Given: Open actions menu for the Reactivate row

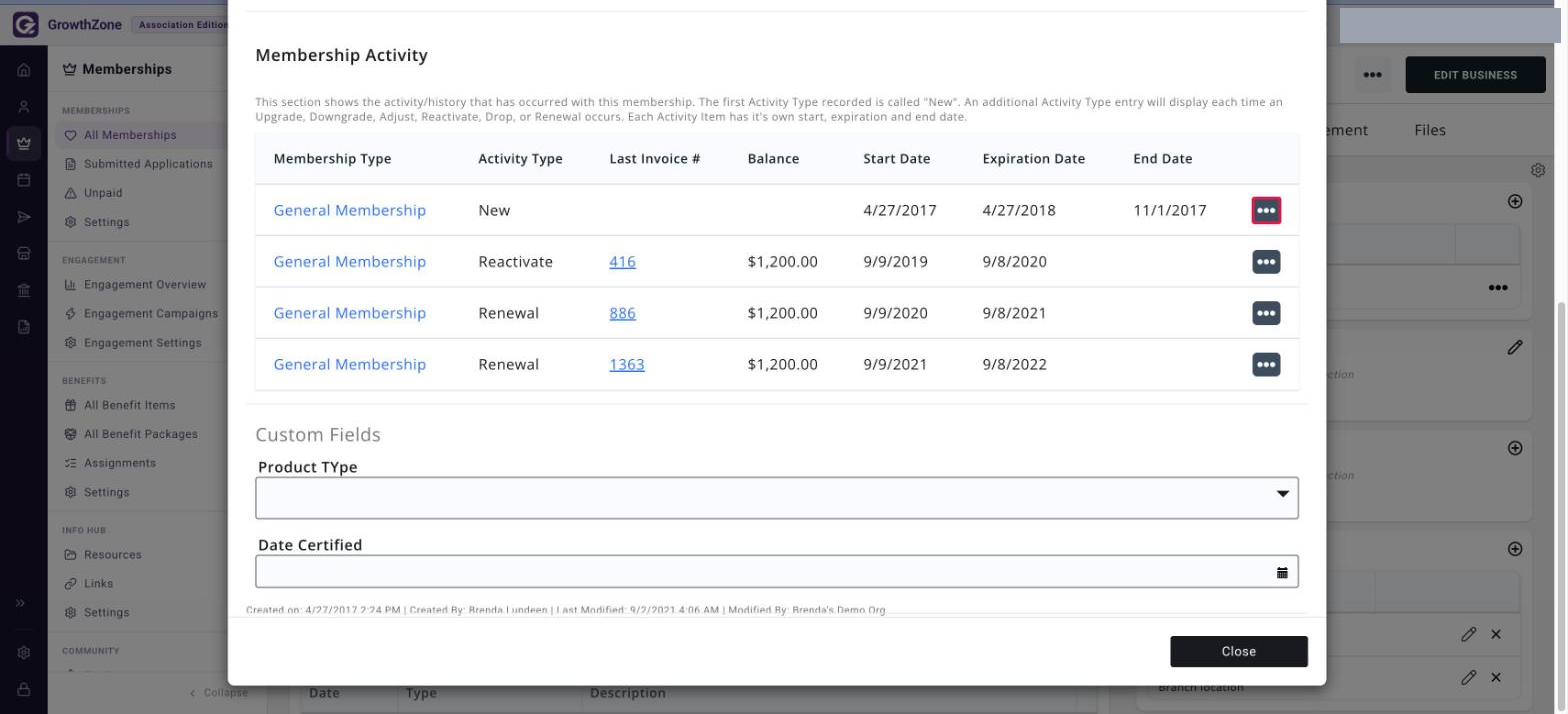Looking at the screenshot, I should 1266,262.
